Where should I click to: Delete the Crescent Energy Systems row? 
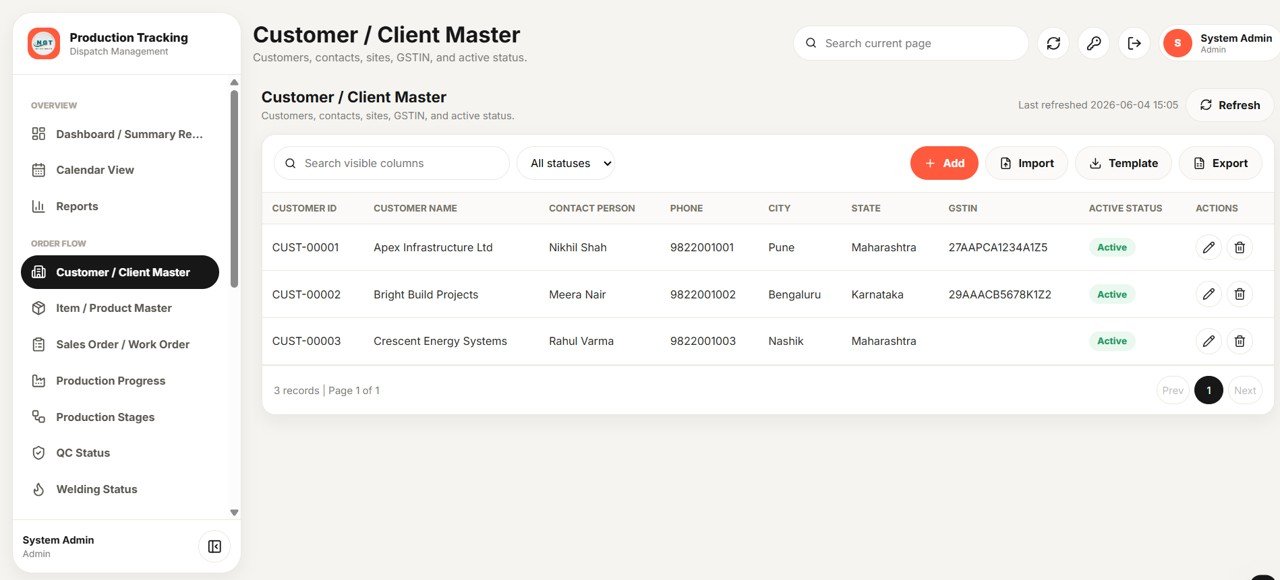[x=1240, y=341]
